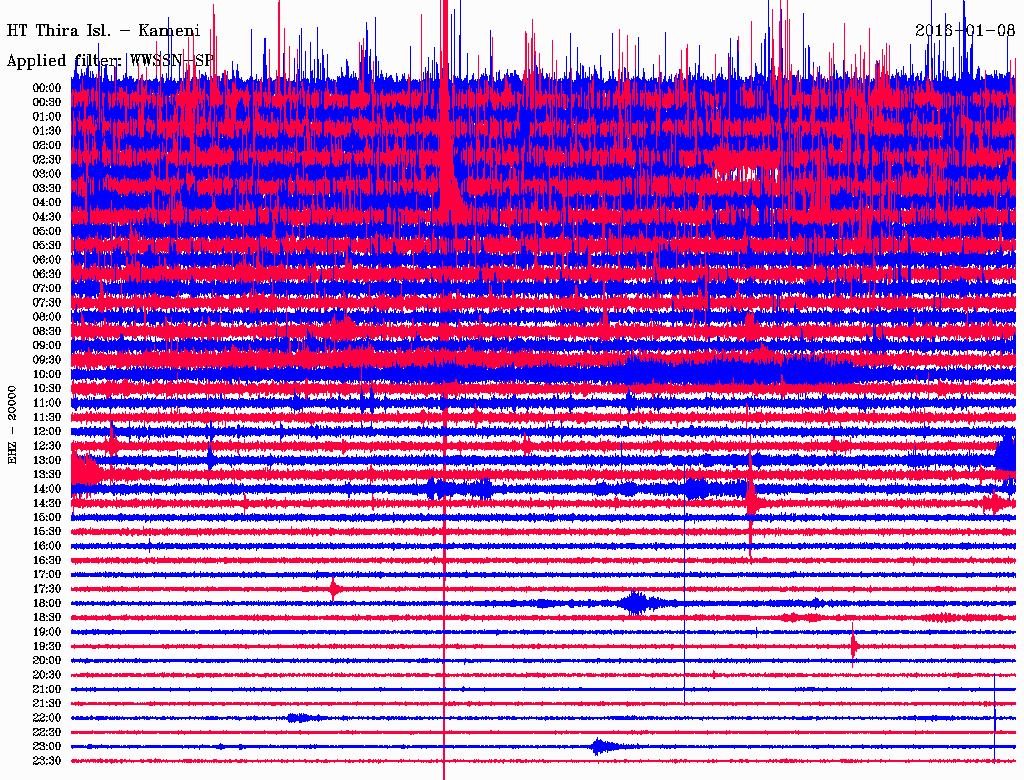Click the 12:00 time label

click(47, 431)
